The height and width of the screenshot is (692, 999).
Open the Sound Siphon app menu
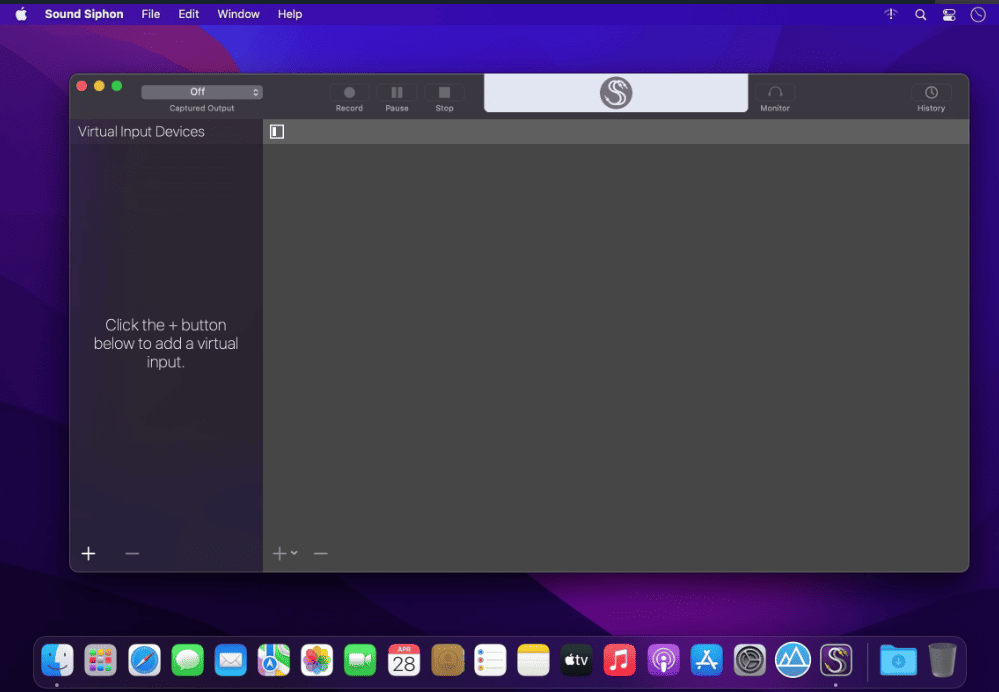pyautogui.click(x=84, y=14)
